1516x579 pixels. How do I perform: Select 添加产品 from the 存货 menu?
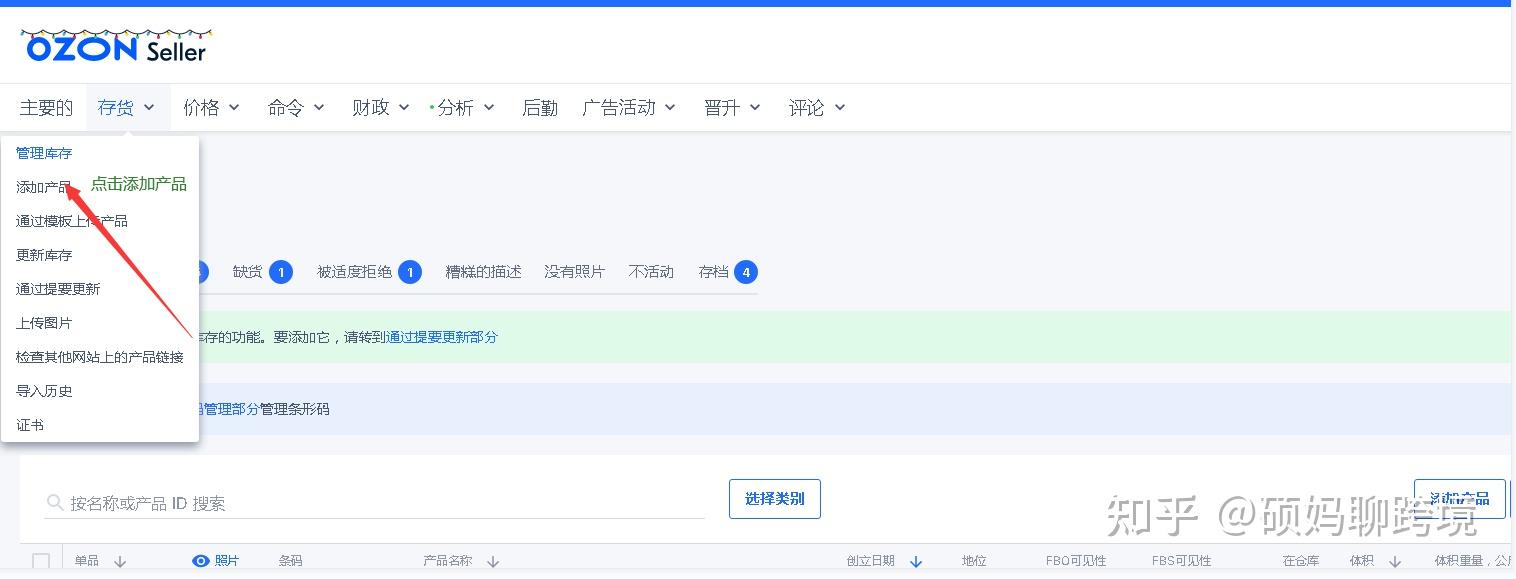[42, 187]
